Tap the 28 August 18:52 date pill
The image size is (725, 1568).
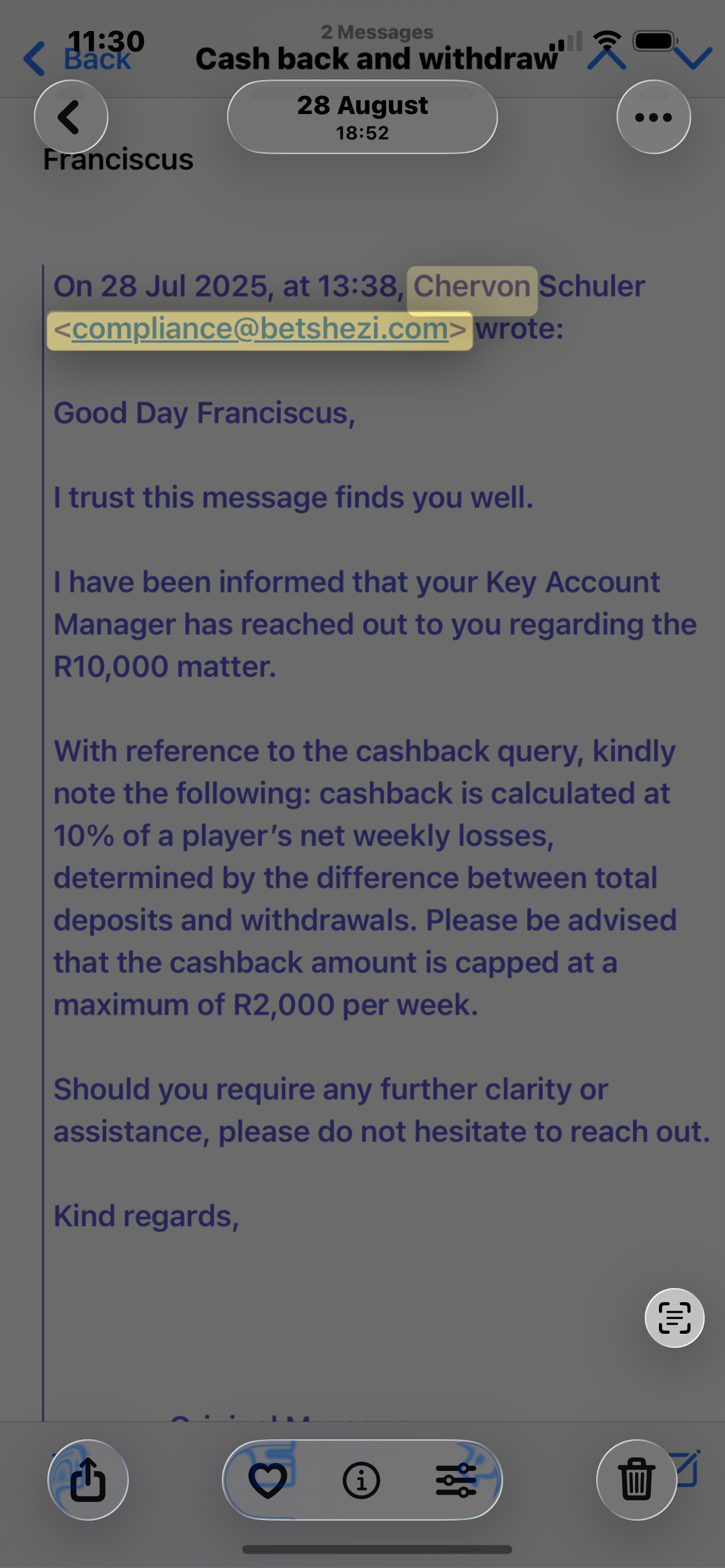pos(362,117)
